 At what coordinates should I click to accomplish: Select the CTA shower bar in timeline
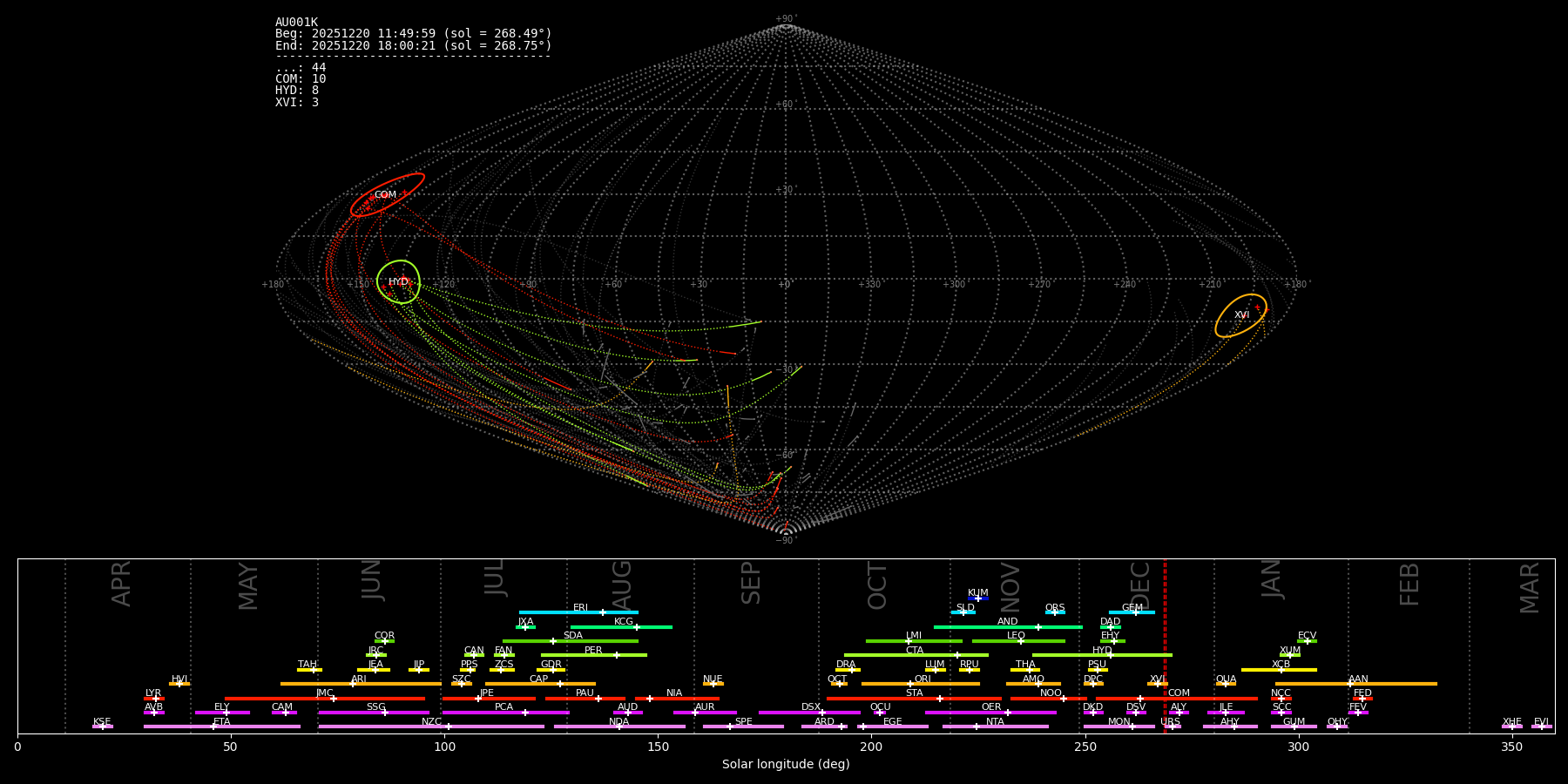916,655
